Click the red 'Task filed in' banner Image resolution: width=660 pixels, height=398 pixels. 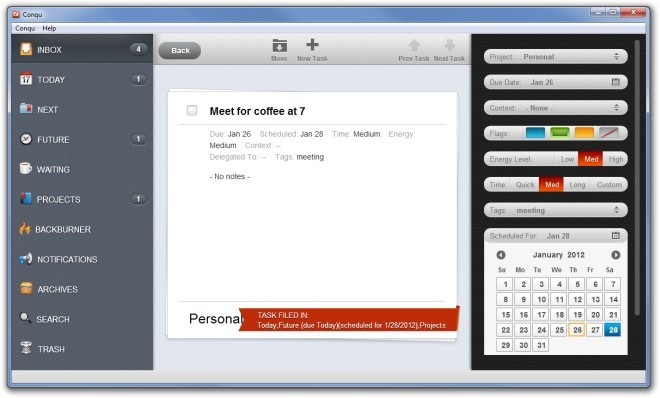click(x=349, y=320)
